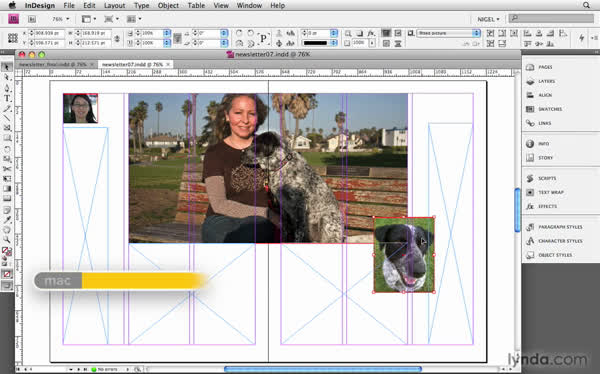Select the Selection arrow tool
The image size is (600, 374).
pos(7,67)
